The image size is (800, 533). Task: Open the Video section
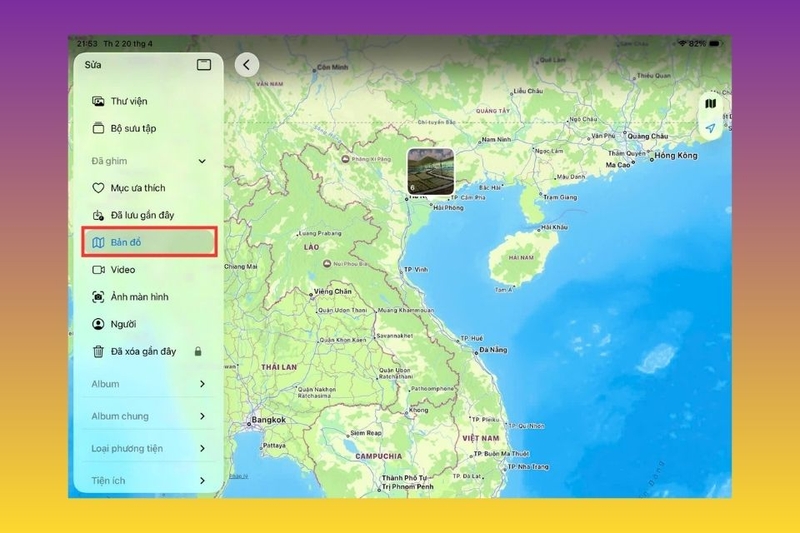(x=147, y=269)
